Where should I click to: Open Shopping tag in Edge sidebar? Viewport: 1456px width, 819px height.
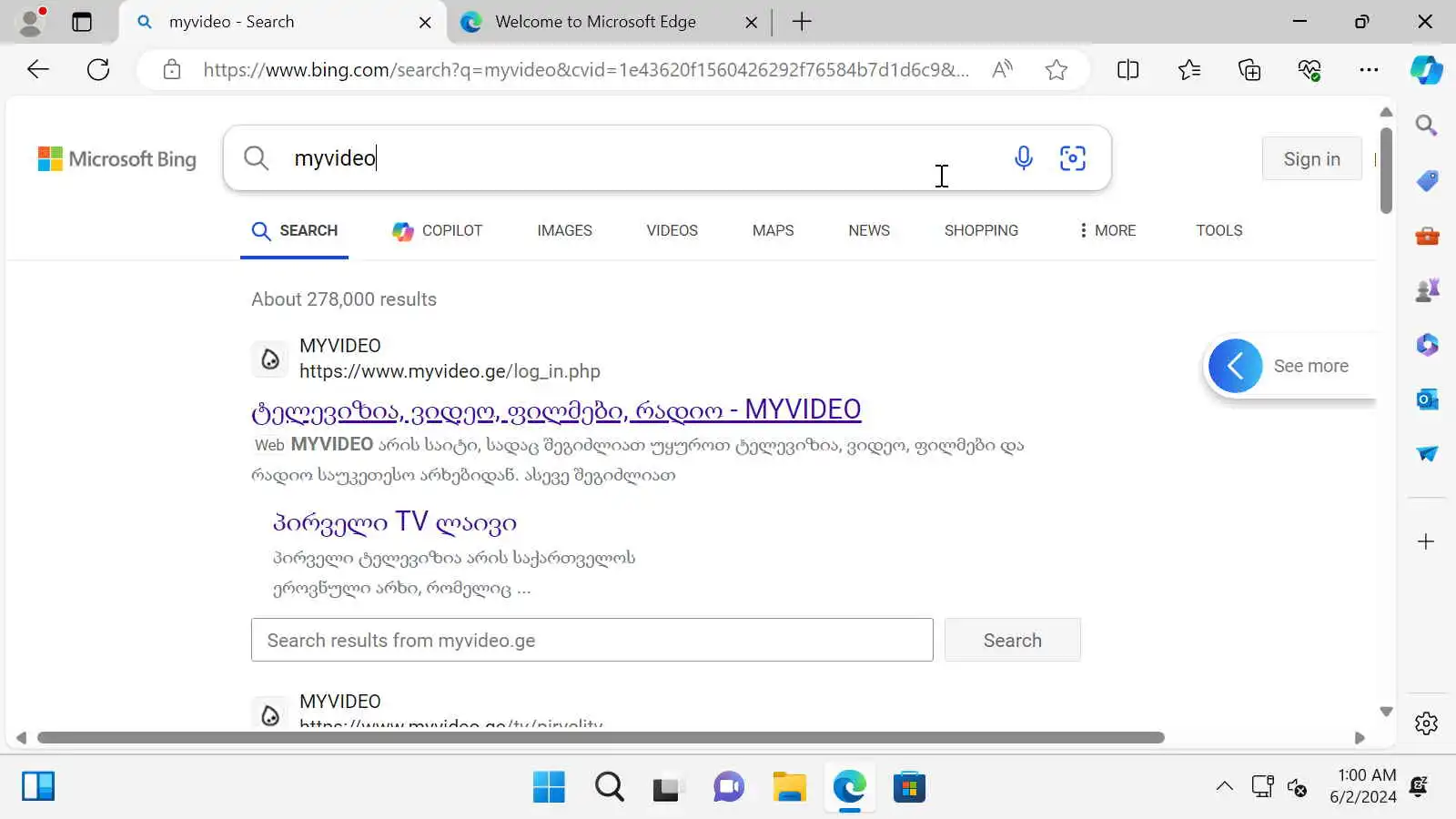(1426, 180)
